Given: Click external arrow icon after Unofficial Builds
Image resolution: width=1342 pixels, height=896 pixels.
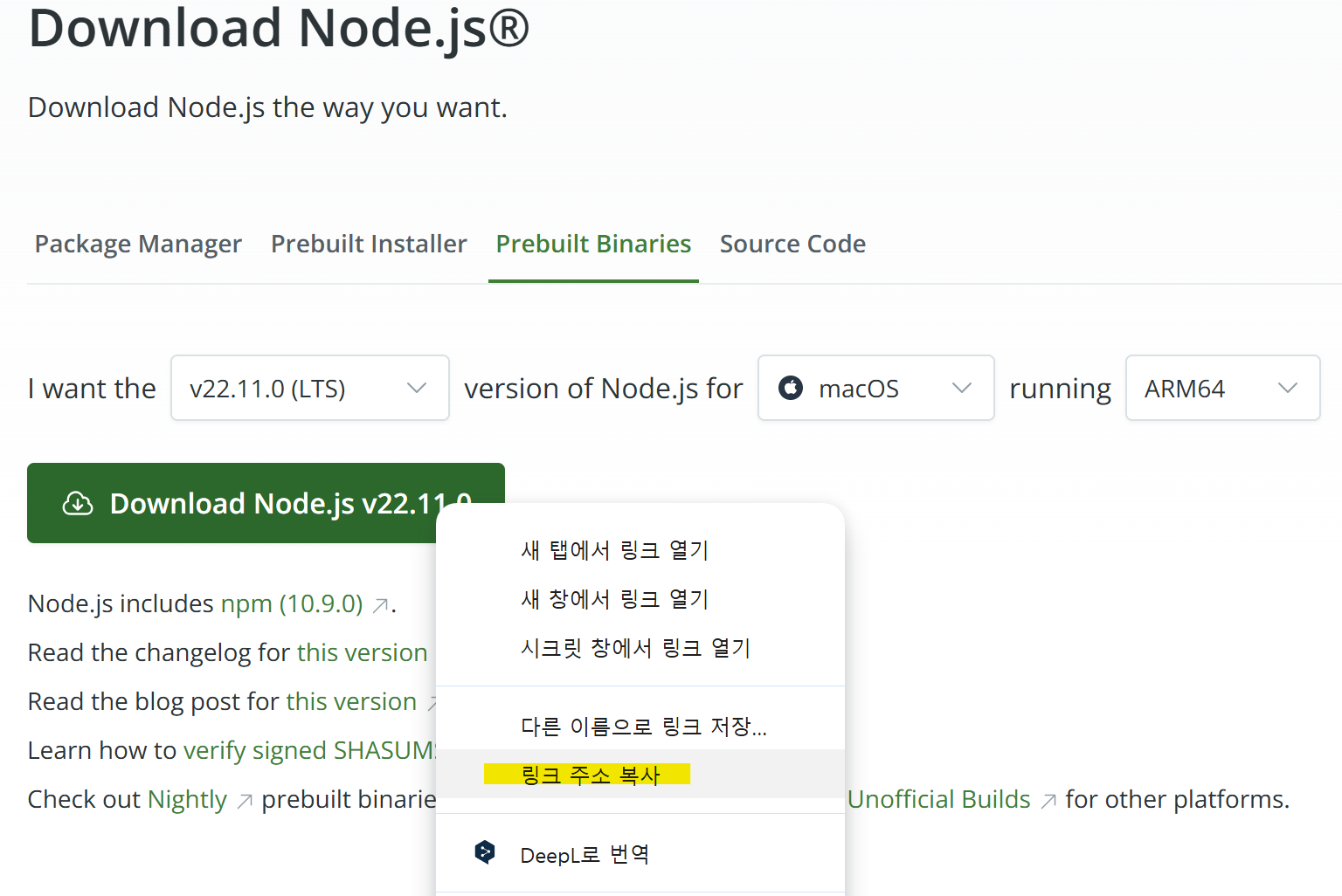Looking at the screenshot, I should coord(1048,801).
